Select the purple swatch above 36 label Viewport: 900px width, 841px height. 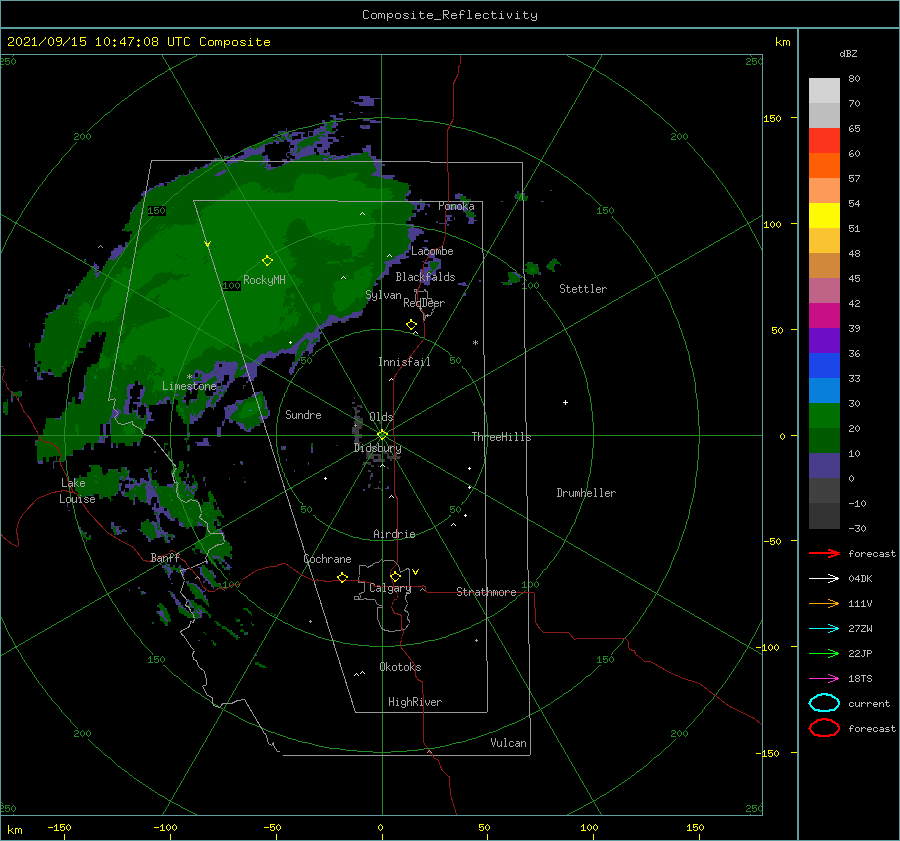point(824,341)
